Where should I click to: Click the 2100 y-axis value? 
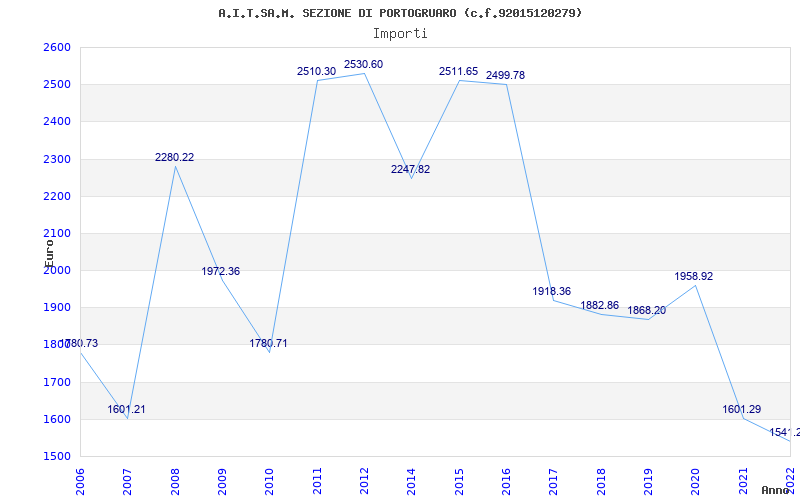57,234
